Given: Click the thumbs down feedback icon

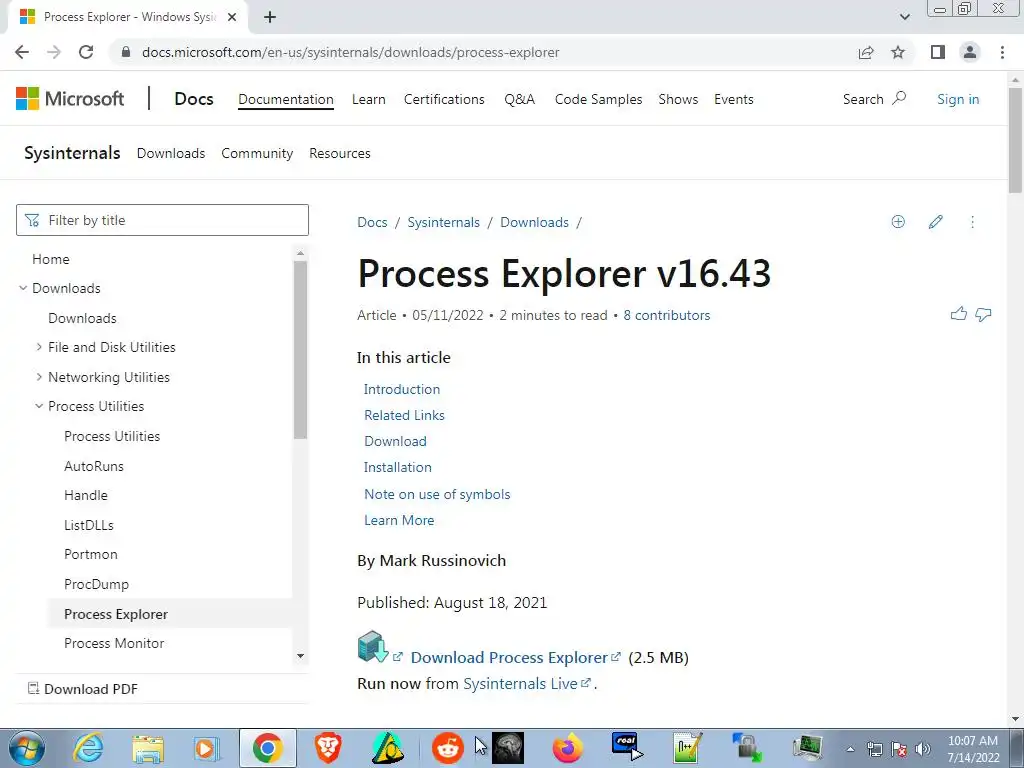Looking at the screenshot, I should coord(984,315).
